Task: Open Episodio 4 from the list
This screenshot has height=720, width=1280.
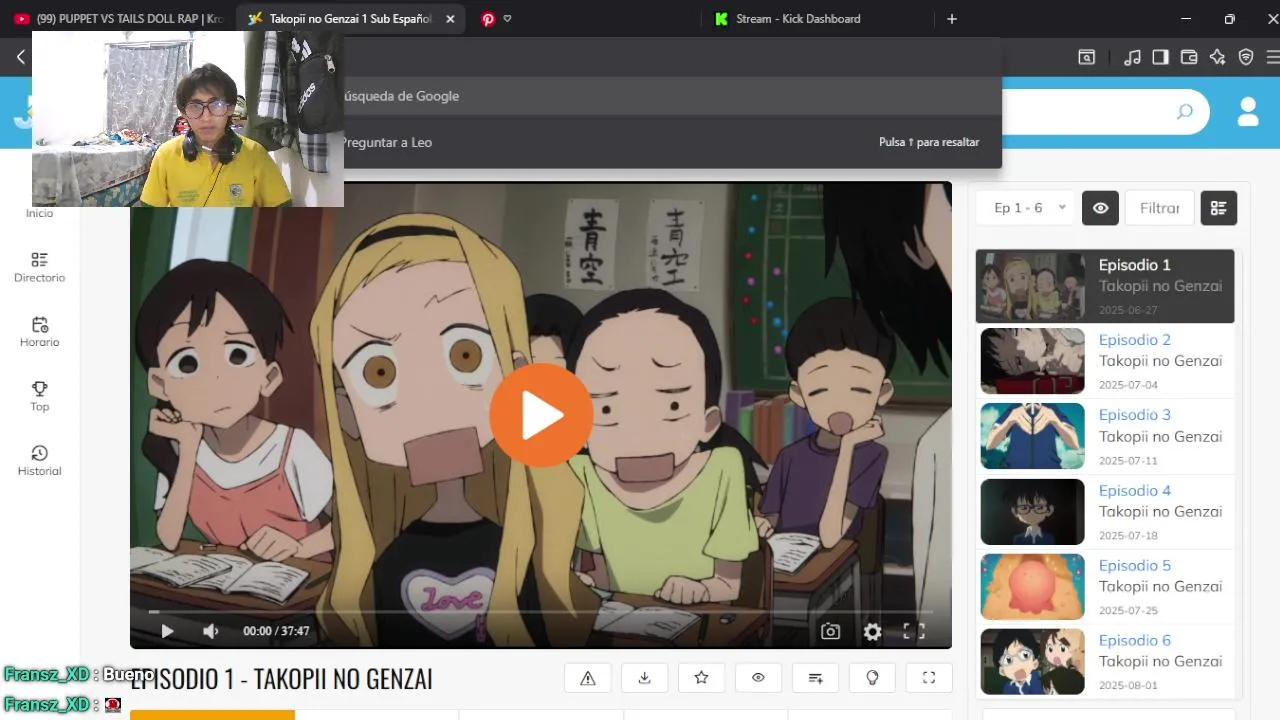Action: [x=1105, y=511]
